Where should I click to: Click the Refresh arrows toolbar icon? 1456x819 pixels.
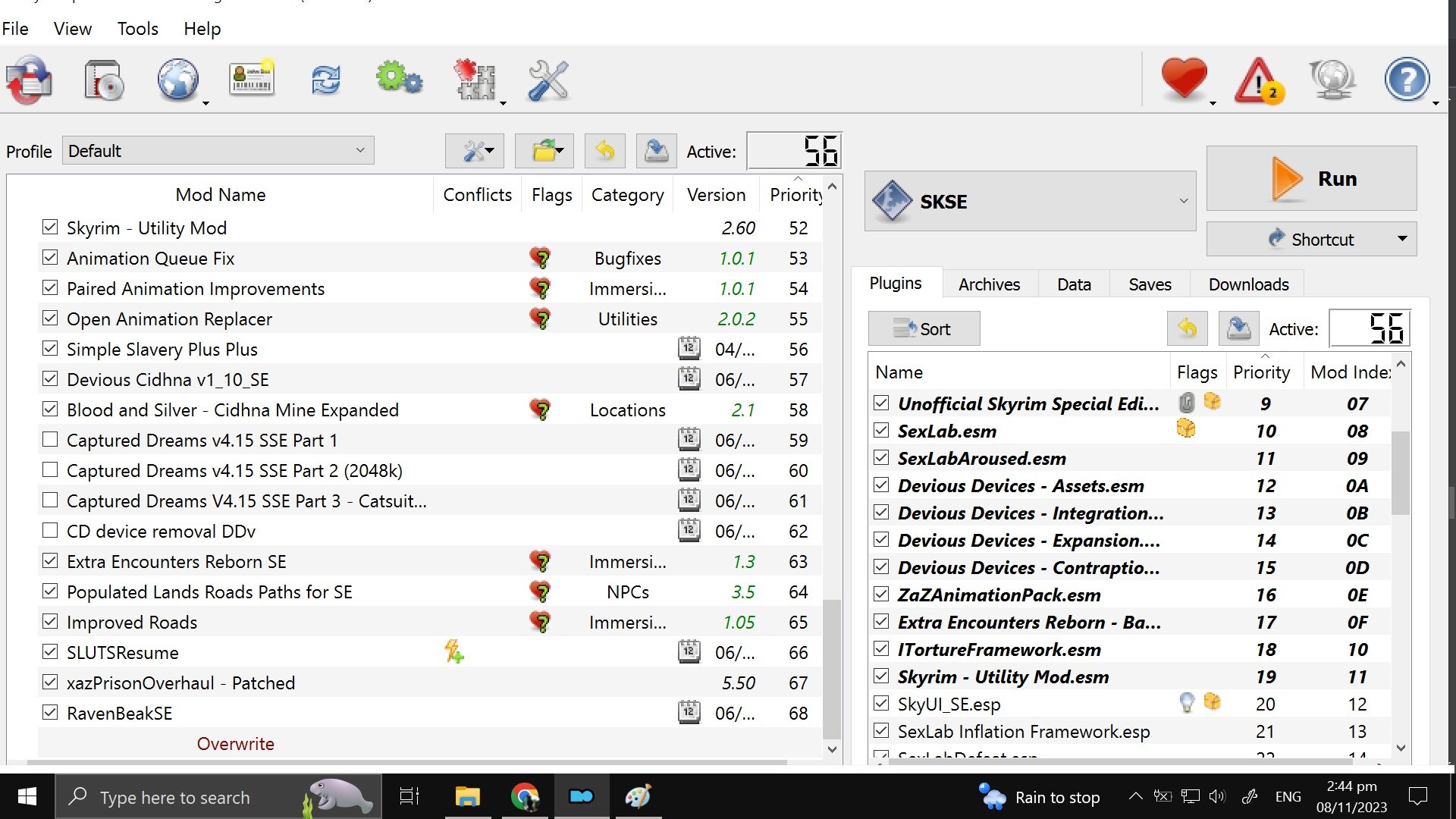326,80
